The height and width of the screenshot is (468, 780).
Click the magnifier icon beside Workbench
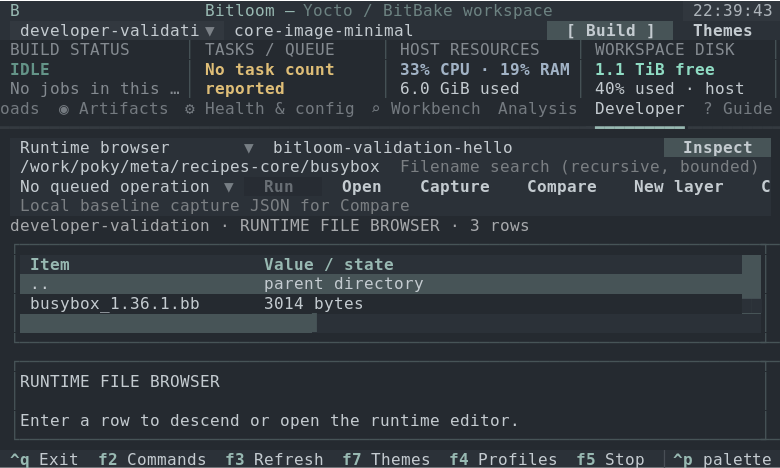[376, 109]
